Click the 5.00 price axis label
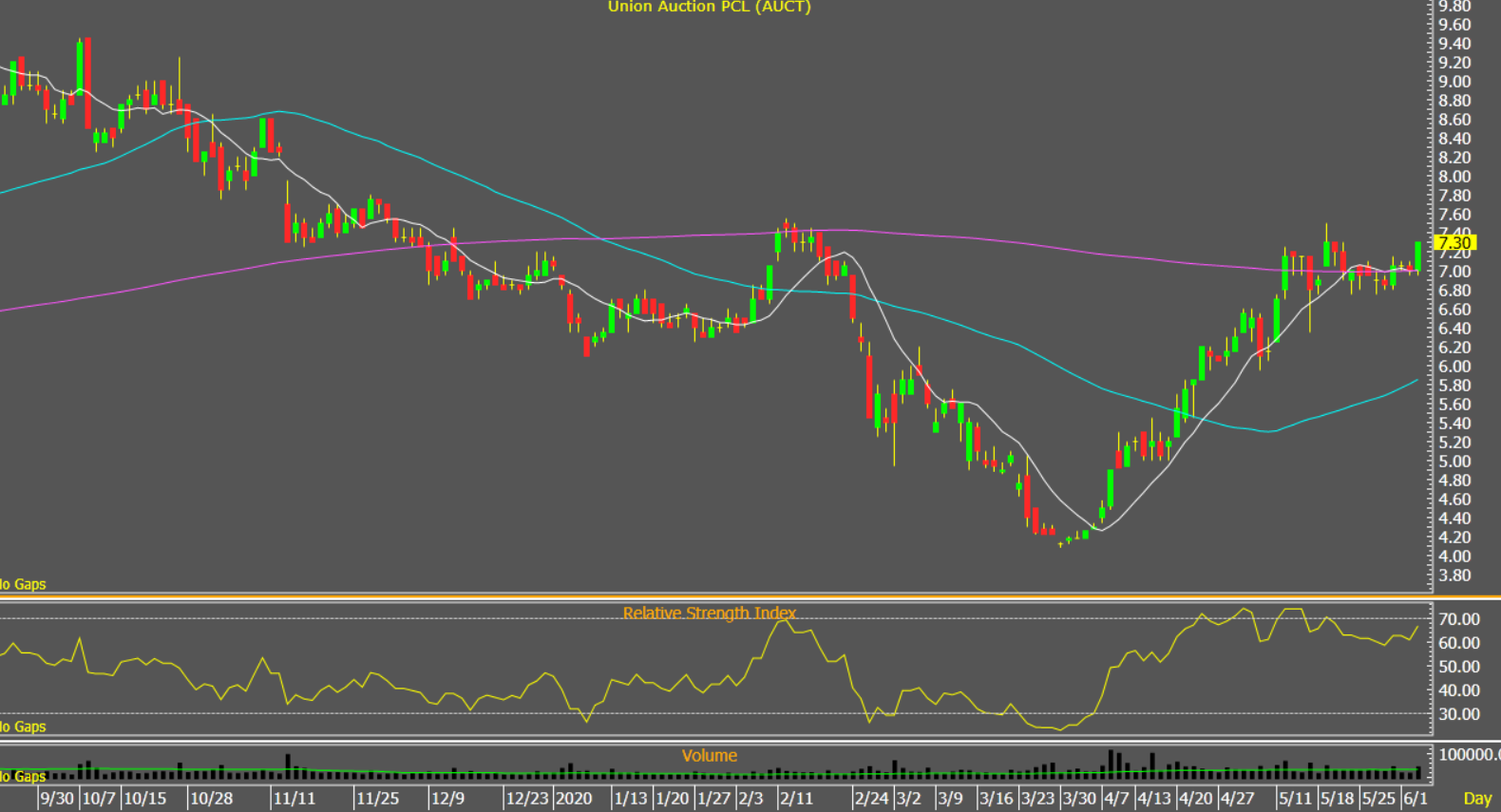Image resolution: width=1501 pixels, height=812 pixels. pos(1454,462)
